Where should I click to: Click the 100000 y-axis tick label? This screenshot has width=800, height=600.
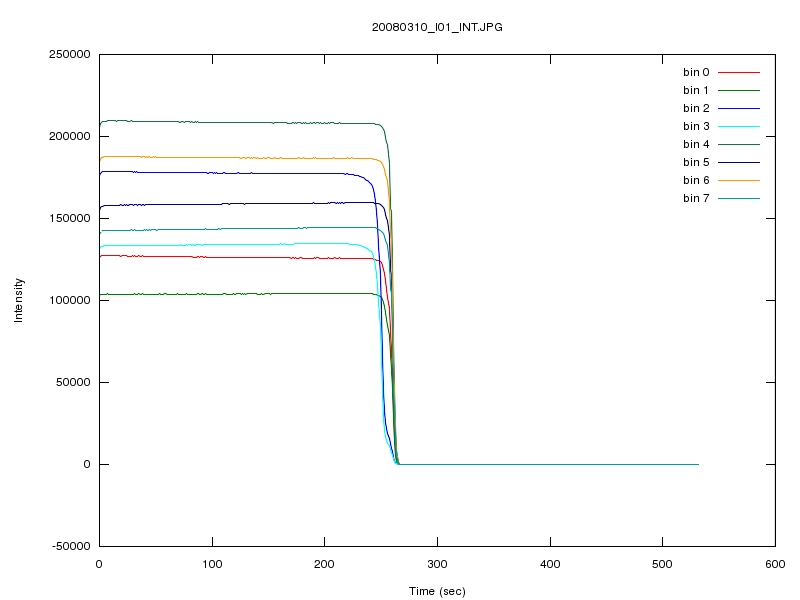pos(70,300)
